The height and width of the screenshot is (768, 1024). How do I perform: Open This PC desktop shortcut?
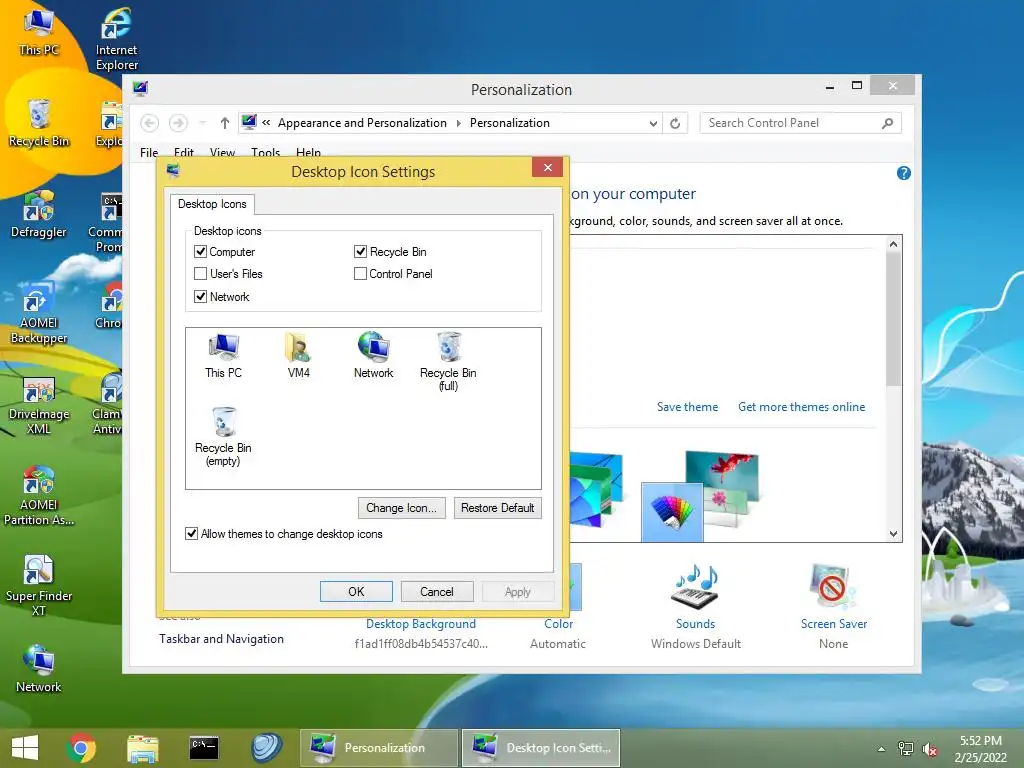click(x=39, y=33)
